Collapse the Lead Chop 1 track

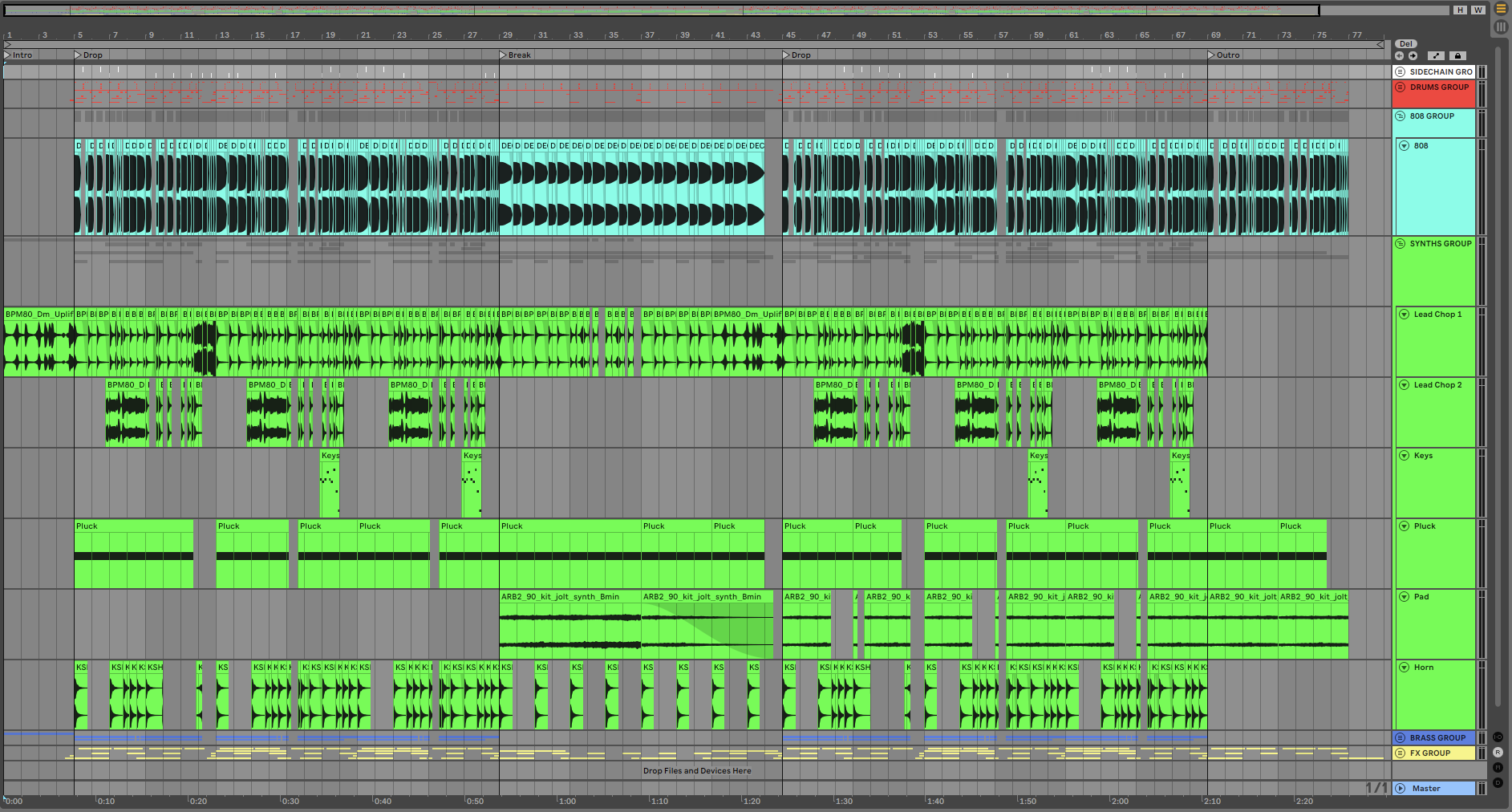click(x=1405, y=315)
